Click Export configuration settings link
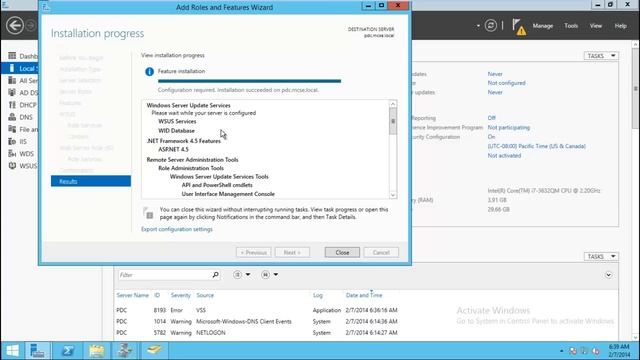Screen dimensions: 640x360 [177, 229]
